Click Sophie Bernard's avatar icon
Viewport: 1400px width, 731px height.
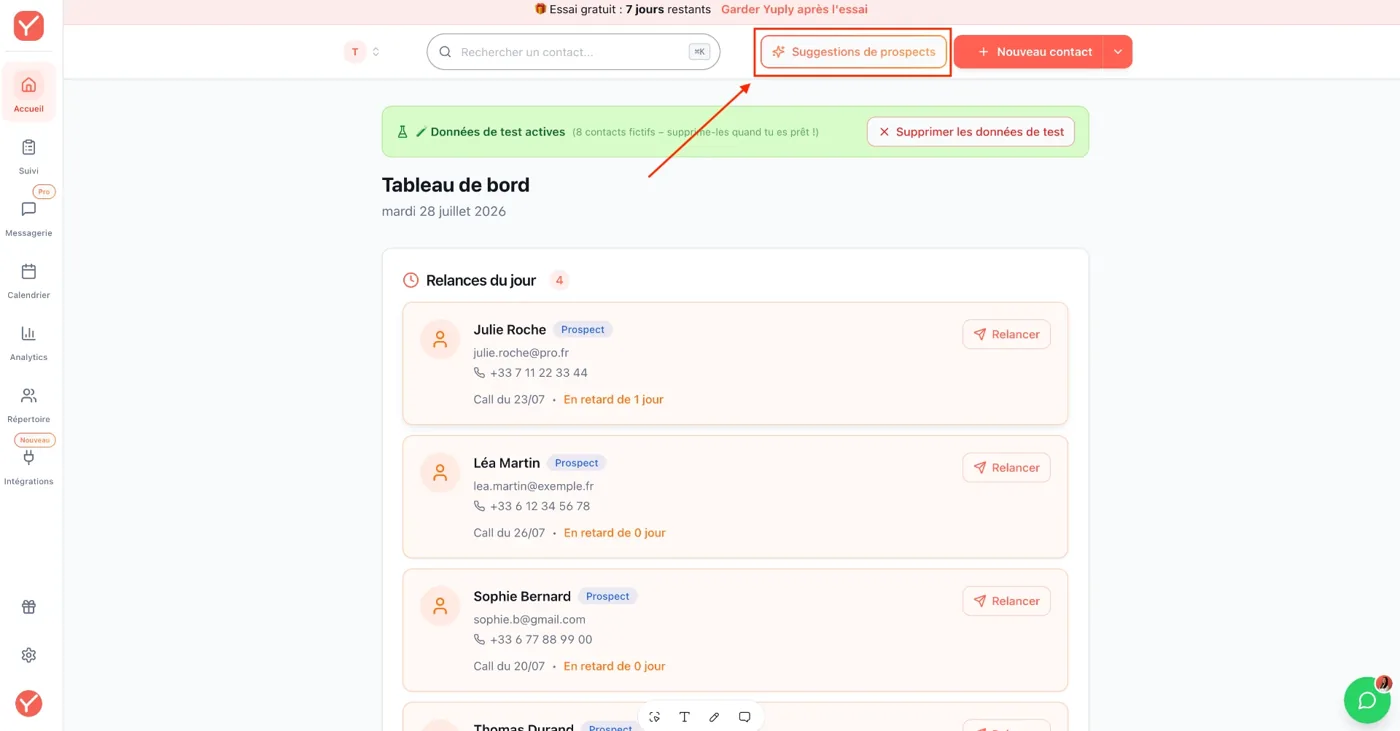coord(440,606)
